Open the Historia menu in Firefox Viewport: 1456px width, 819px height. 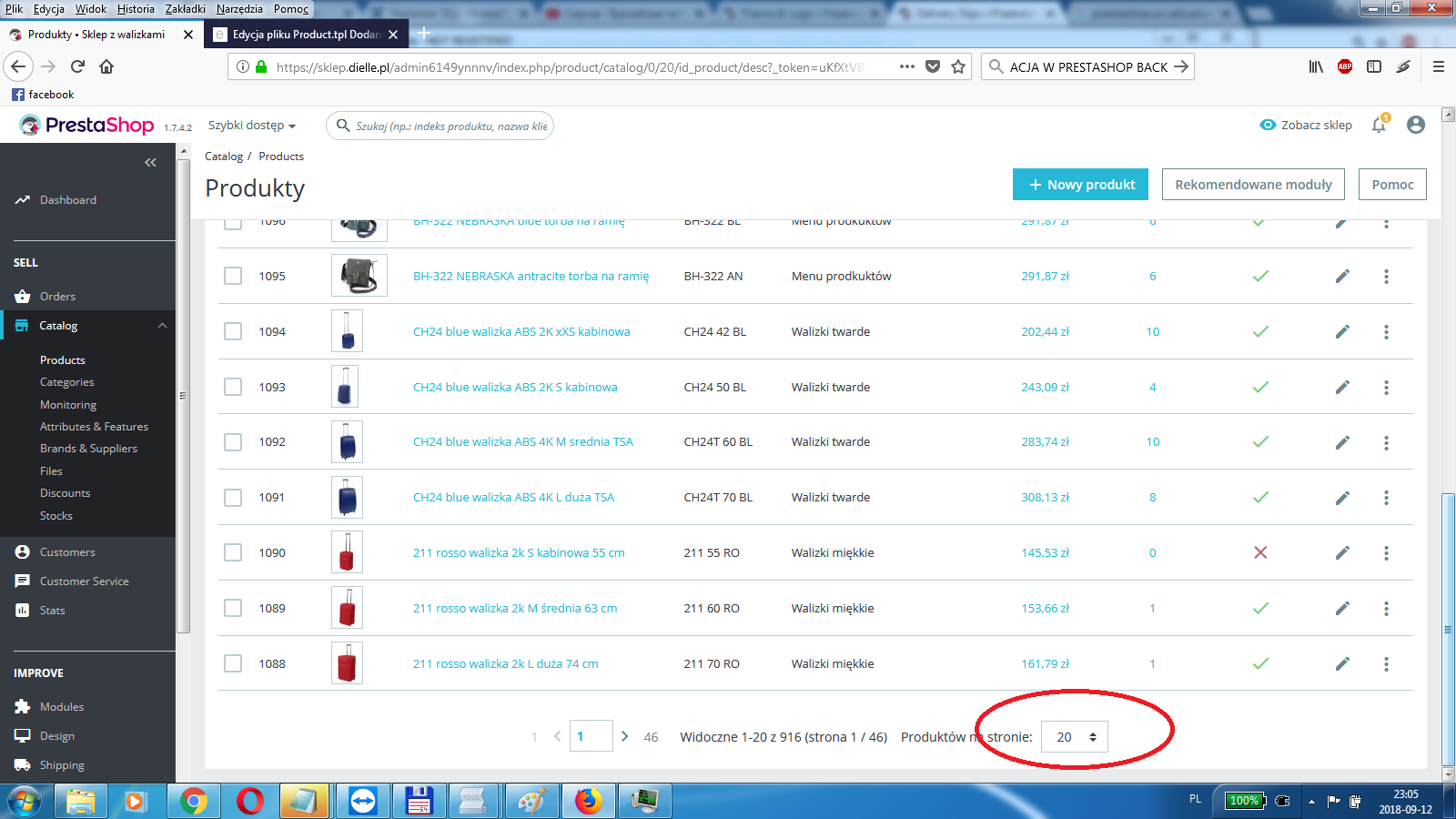(136, 9)
